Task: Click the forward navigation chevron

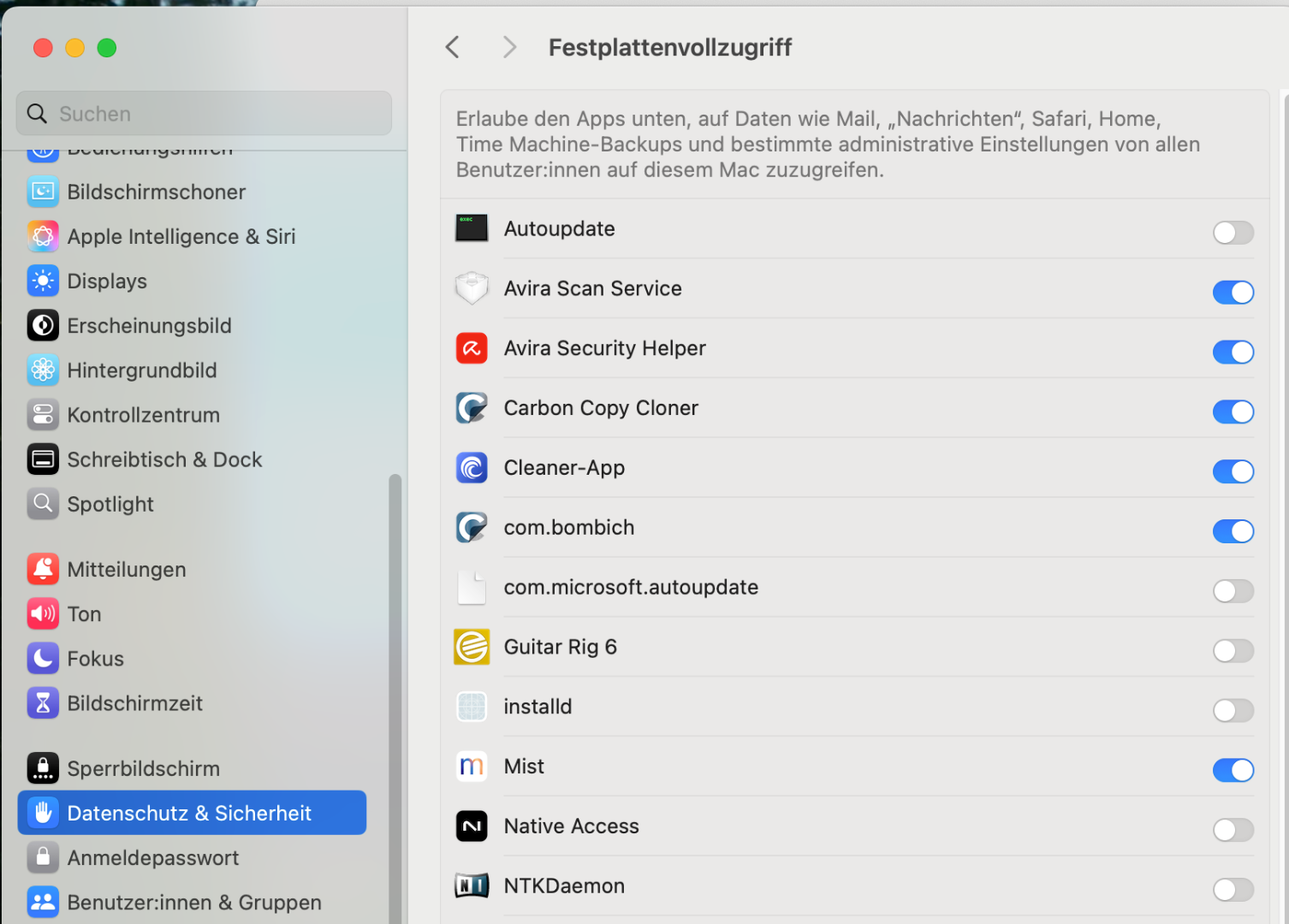Action: 509,47
